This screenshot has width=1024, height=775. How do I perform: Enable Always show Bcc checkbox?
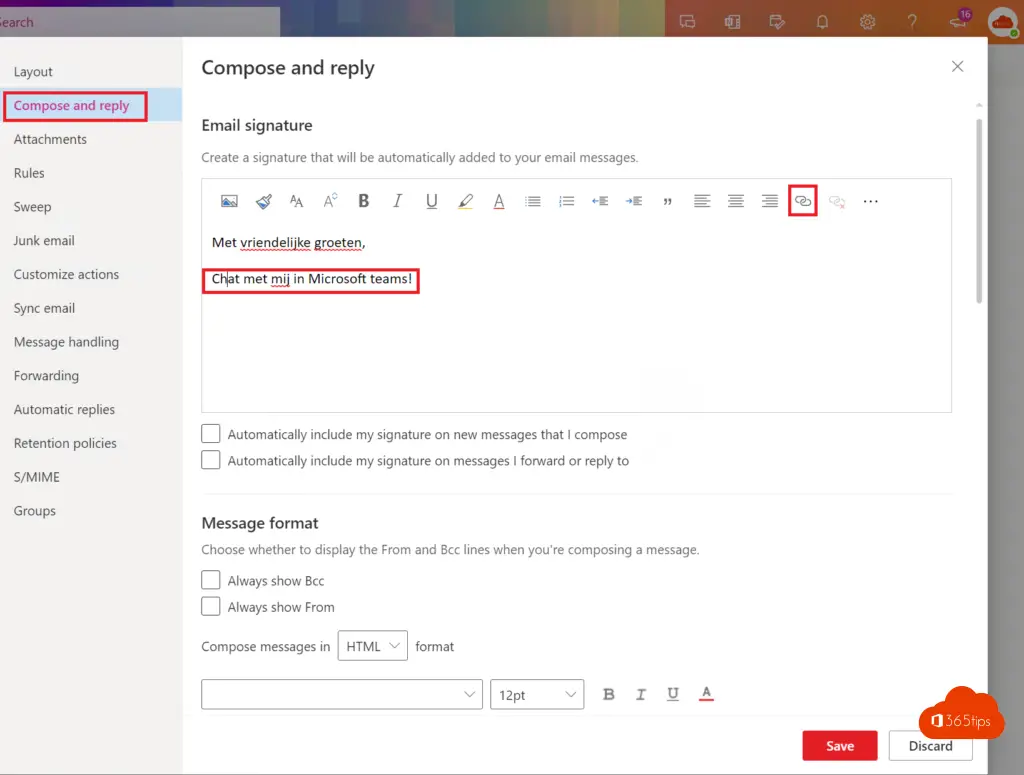(x=211, y=580)
